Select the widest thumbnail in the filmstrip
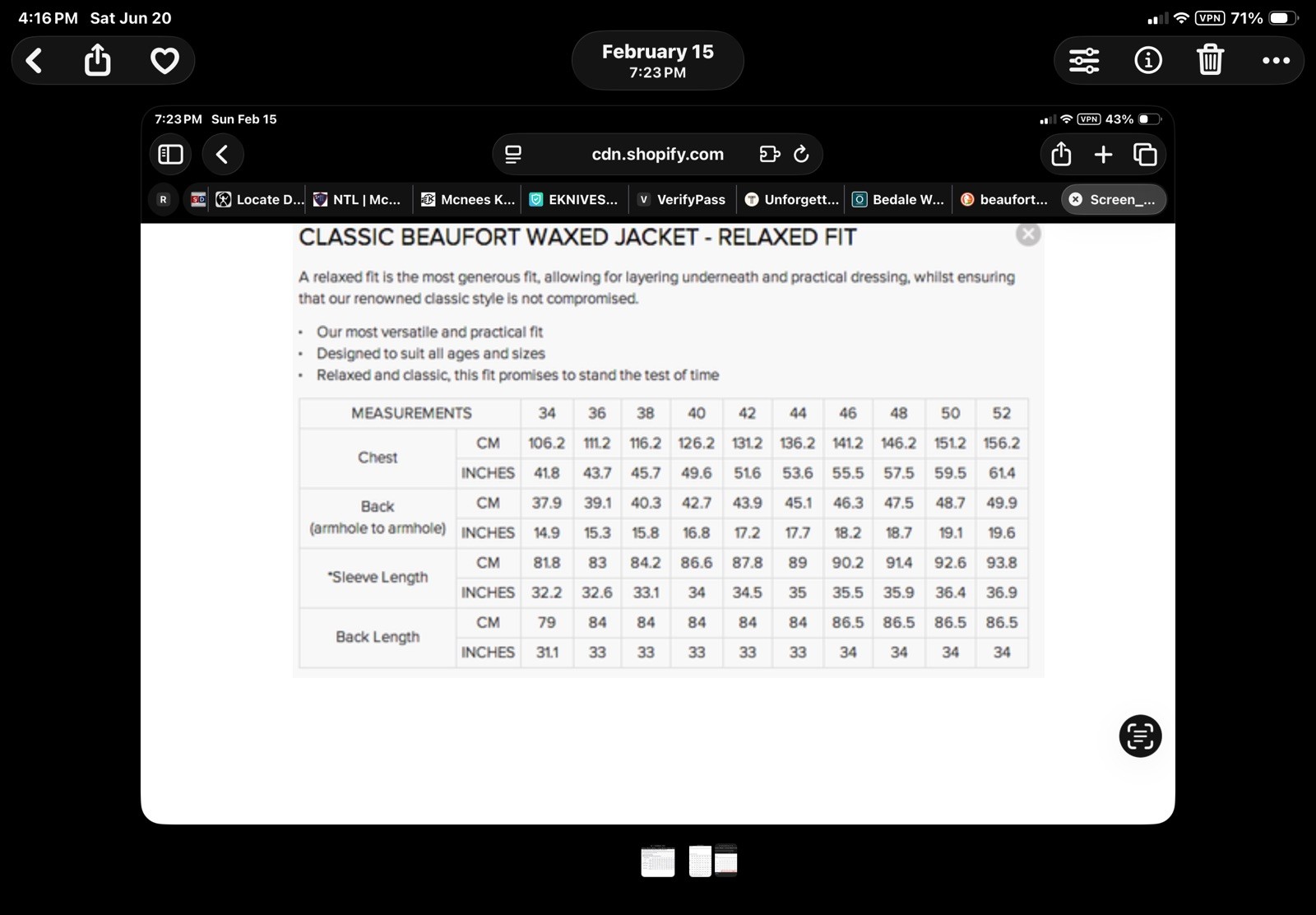Viewport: 1316px width, 915px height. point(658,862)
